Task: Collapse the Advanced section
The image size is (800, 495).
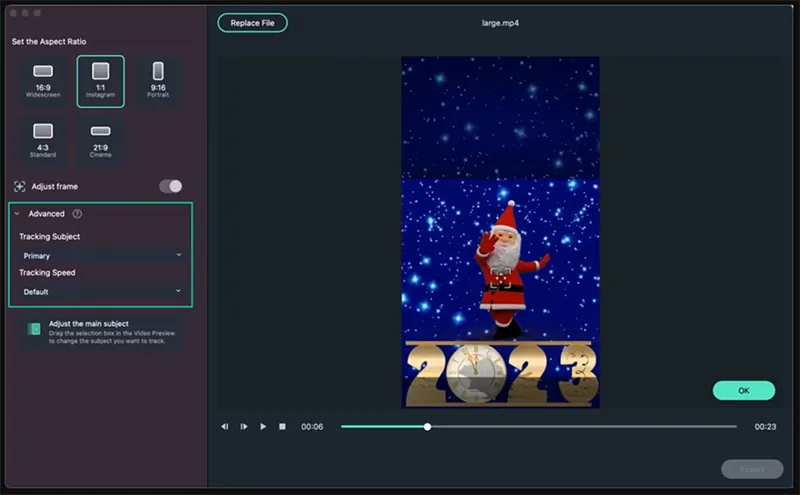Action: (x=17, y=214)
